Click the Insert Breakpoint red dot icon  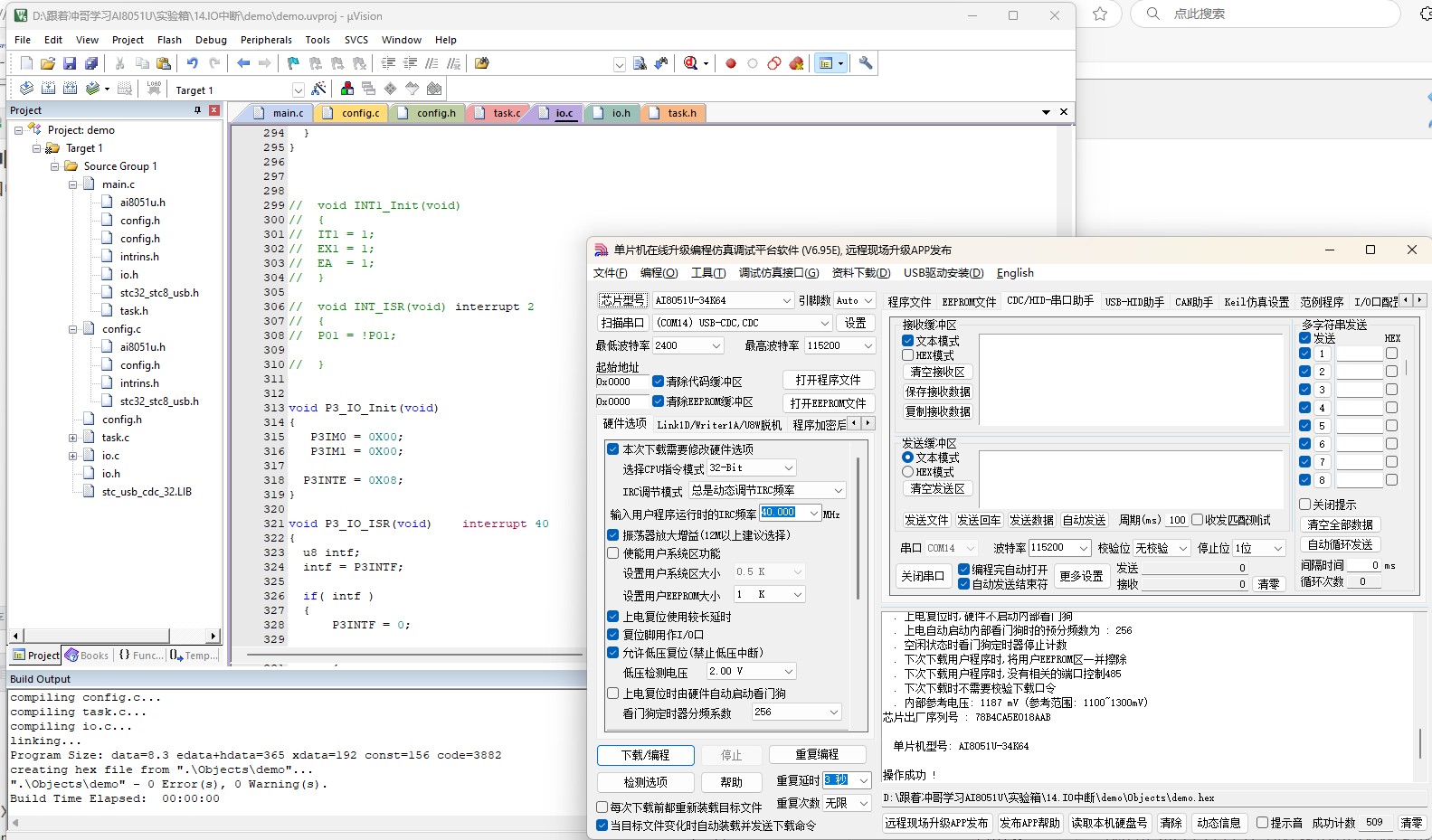click(x=731, y=63)
